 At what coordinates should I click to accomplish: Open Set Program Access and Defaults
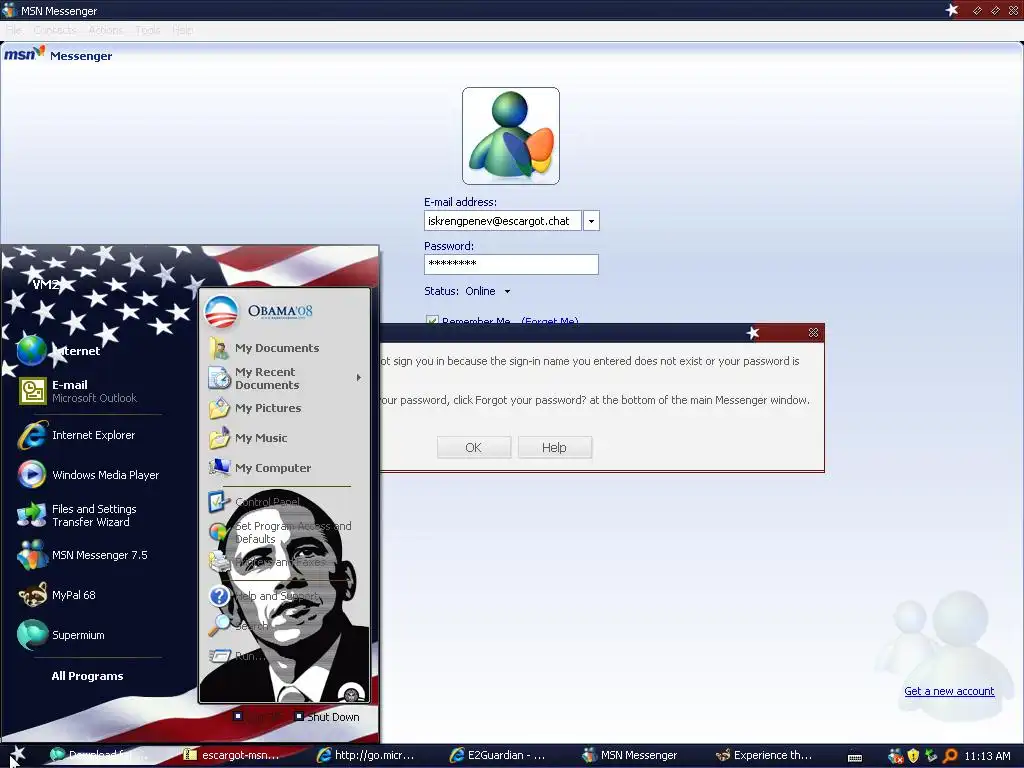[280, 532]
